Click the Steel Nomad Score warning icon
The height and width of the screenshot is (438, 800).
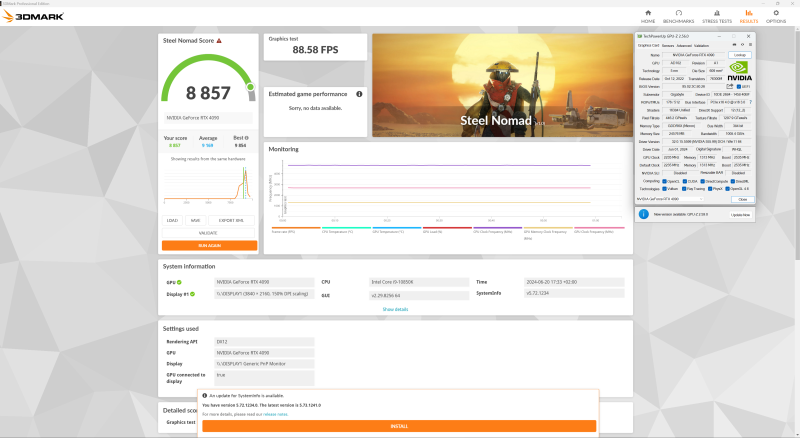(219, 40)
